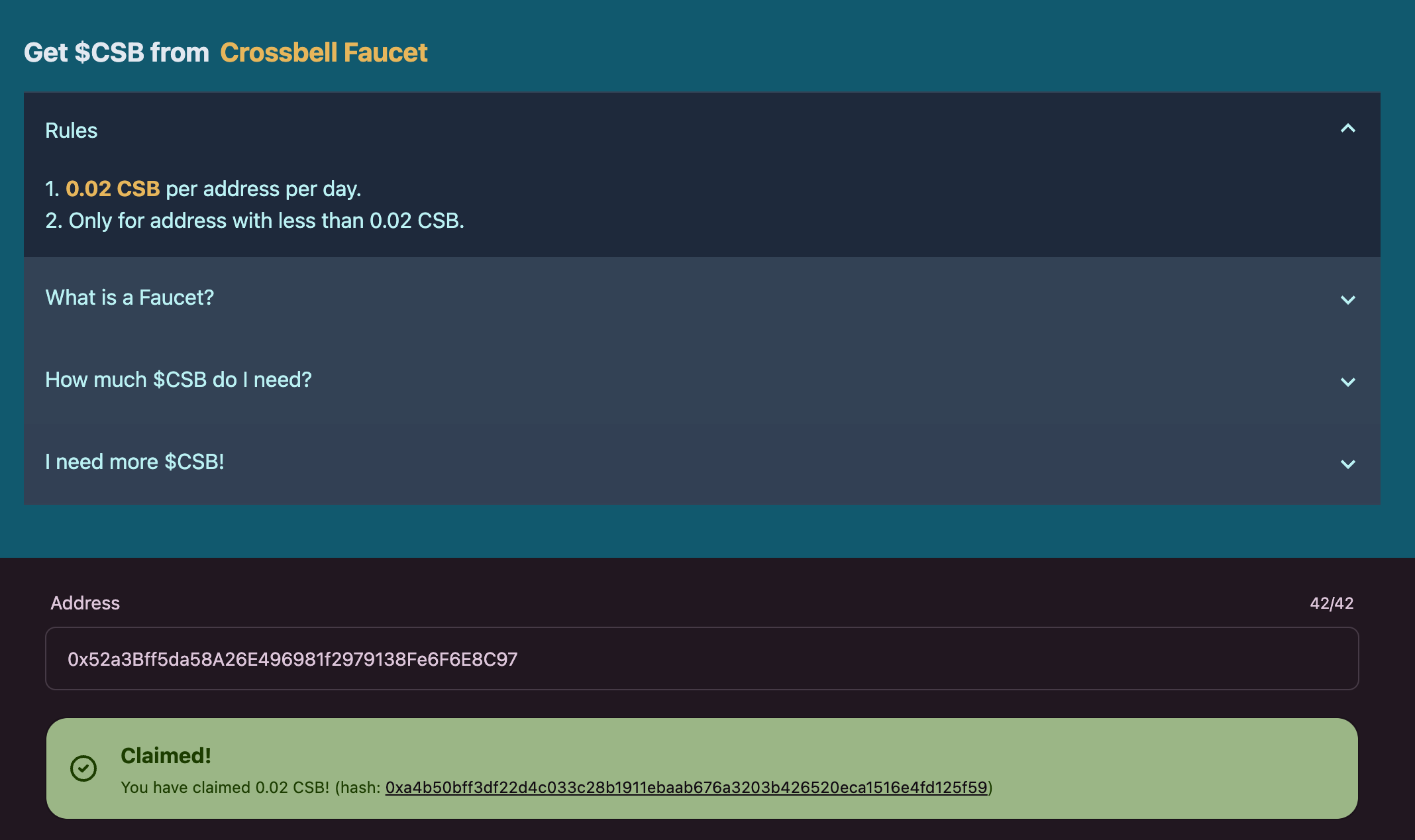Click the green Claimed notification banner

(702, 768)
